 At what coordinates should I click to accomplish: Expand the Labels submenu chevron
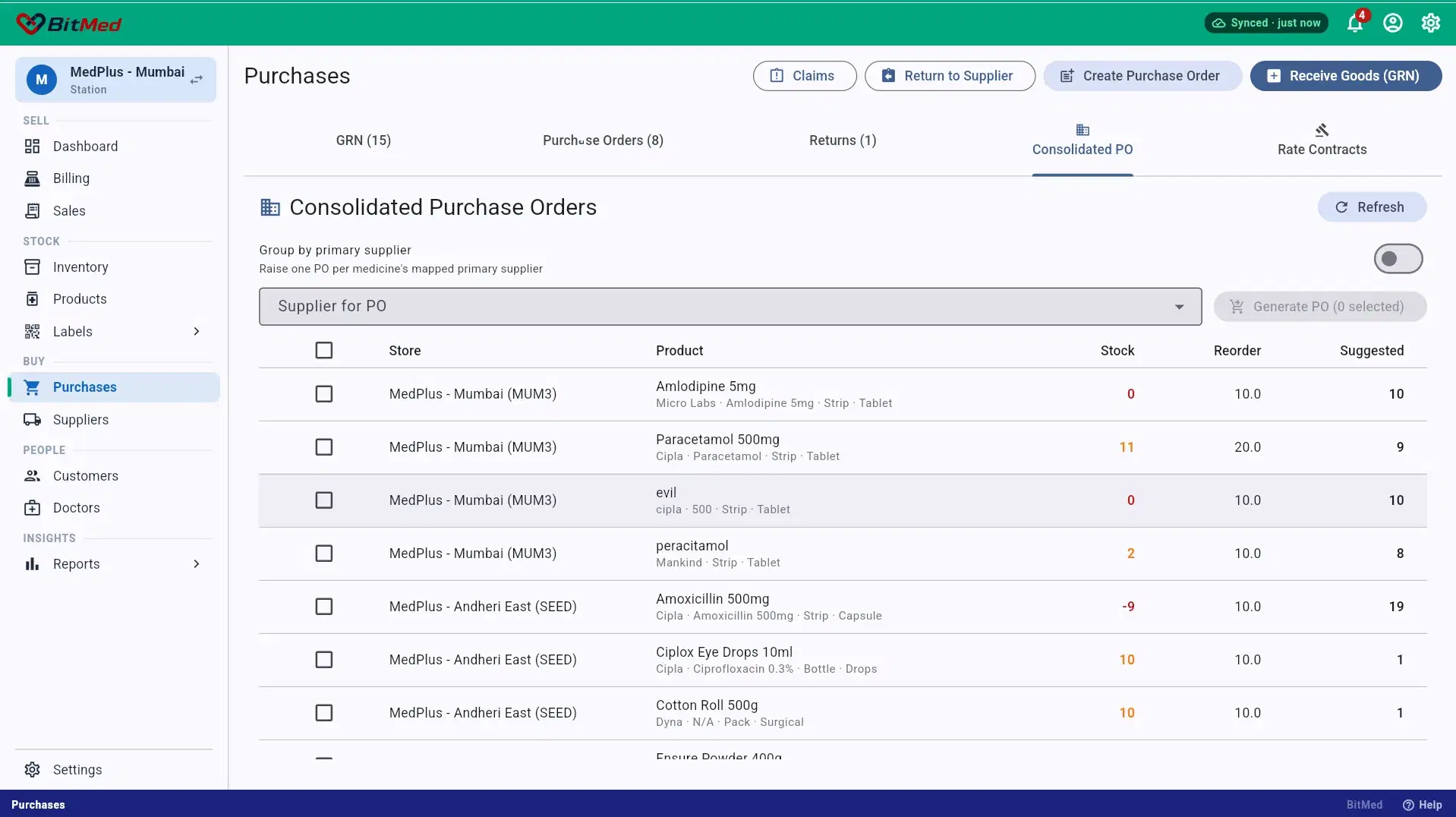pos(197,332)
